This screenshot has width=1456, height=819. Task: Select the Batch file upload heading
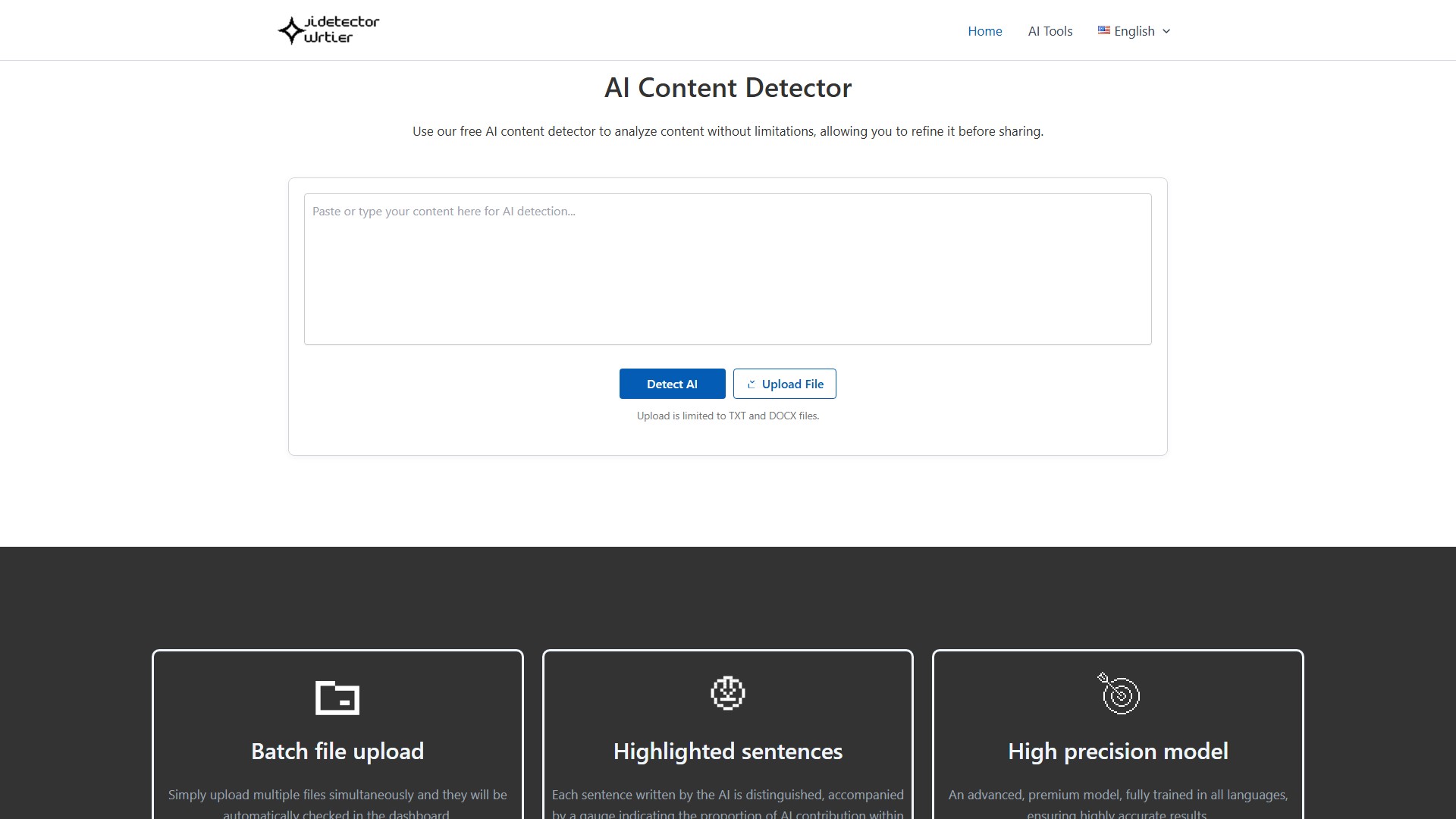click(337, 752)
